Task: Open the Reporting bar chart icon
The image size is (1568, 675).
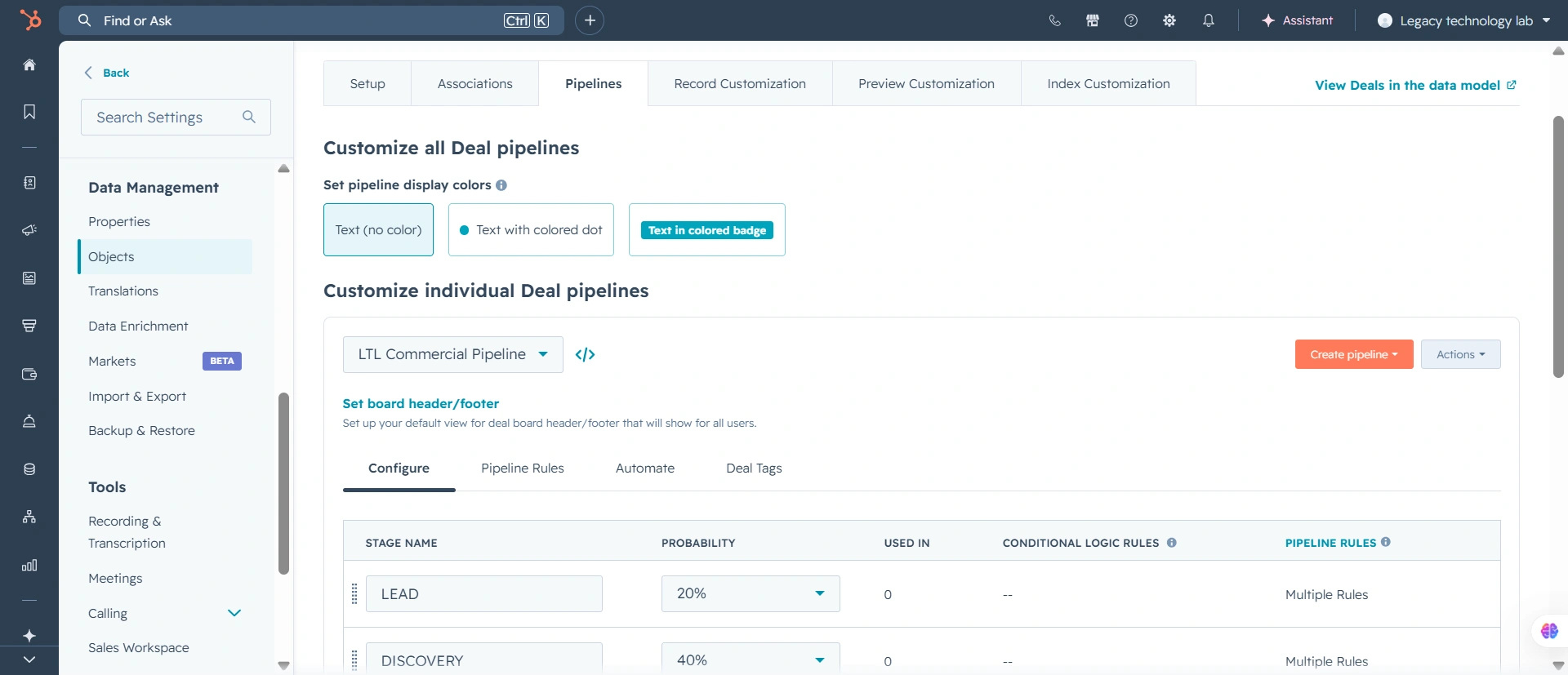Action: tap(29, 565)
